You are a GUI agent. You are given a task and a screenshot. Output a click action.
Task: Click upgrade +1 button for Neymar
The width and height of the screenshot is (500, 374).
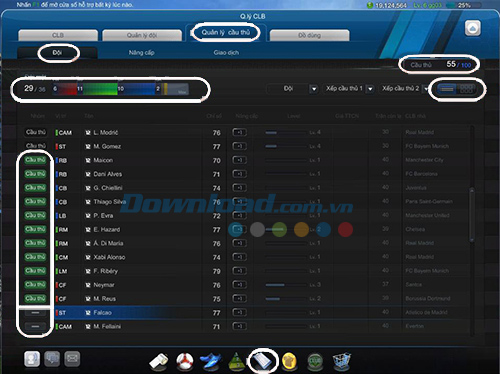pyautogui.click(x=239, y=285)
